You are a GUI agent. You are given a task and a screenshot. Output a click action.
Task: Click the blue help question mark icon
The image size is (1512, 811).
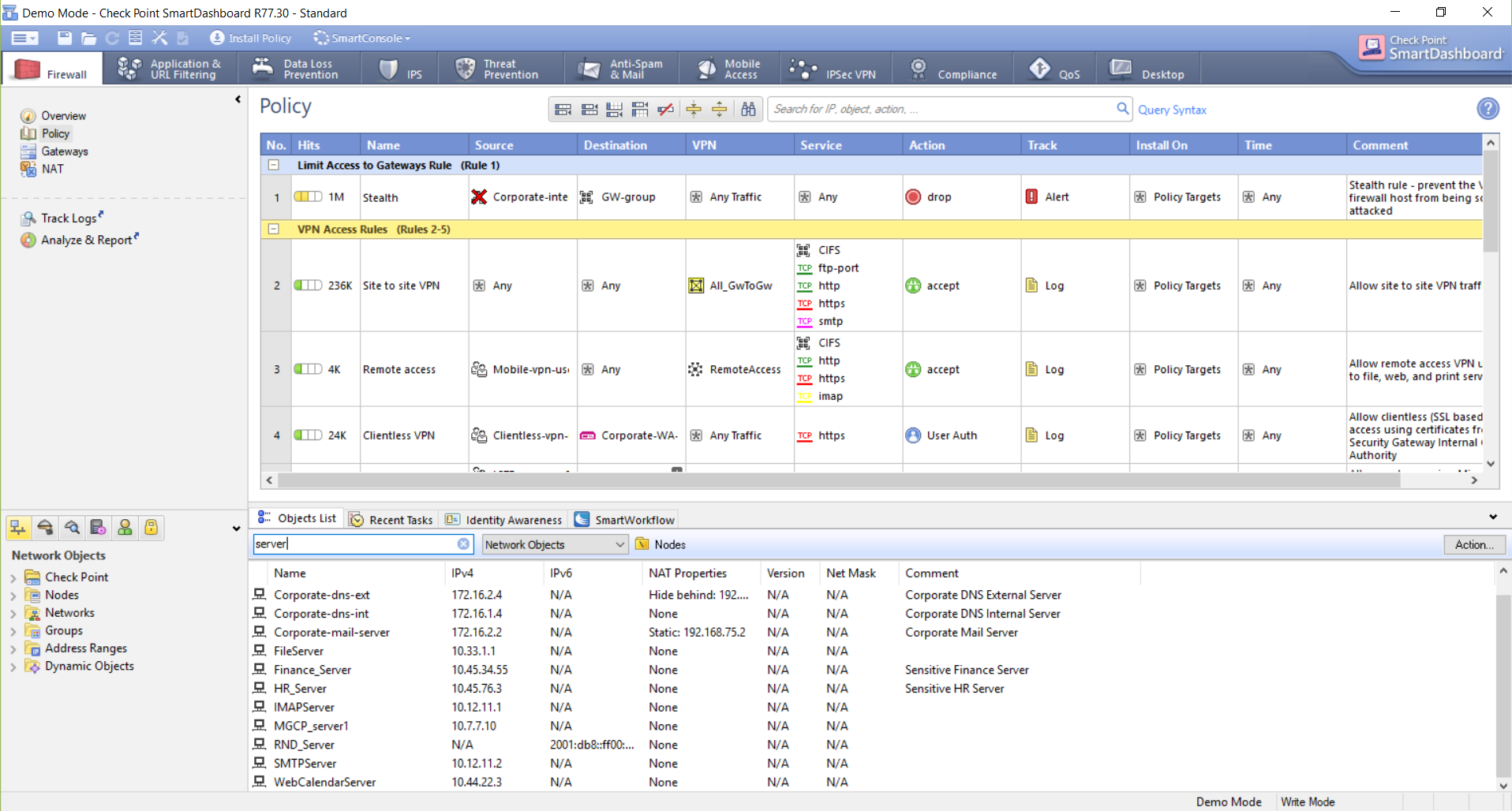point(1488,109)
